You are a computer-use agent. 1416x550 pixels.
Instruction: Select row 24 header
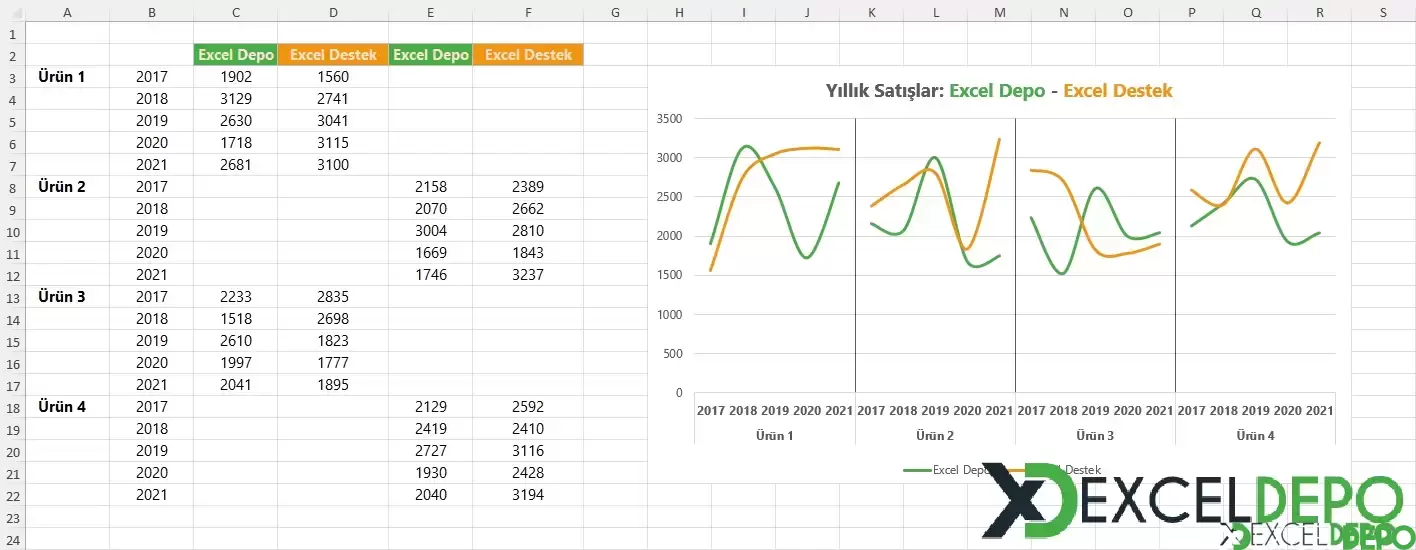pyautogui.click(x=12, y=539)
